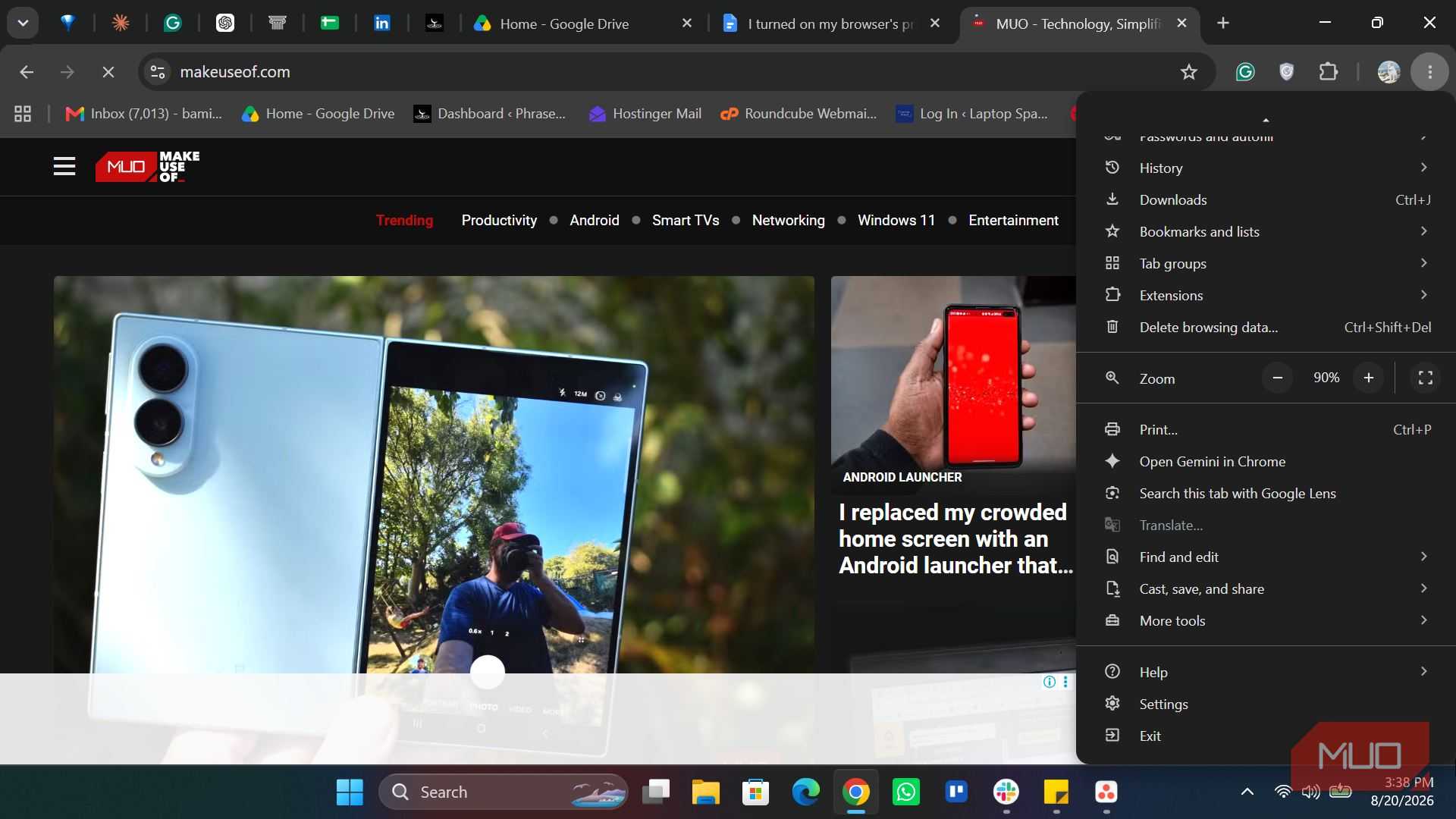This screenshot has height=819, width=1456.
Task: Expand the More tools submenu
Action: [1266, 620]
